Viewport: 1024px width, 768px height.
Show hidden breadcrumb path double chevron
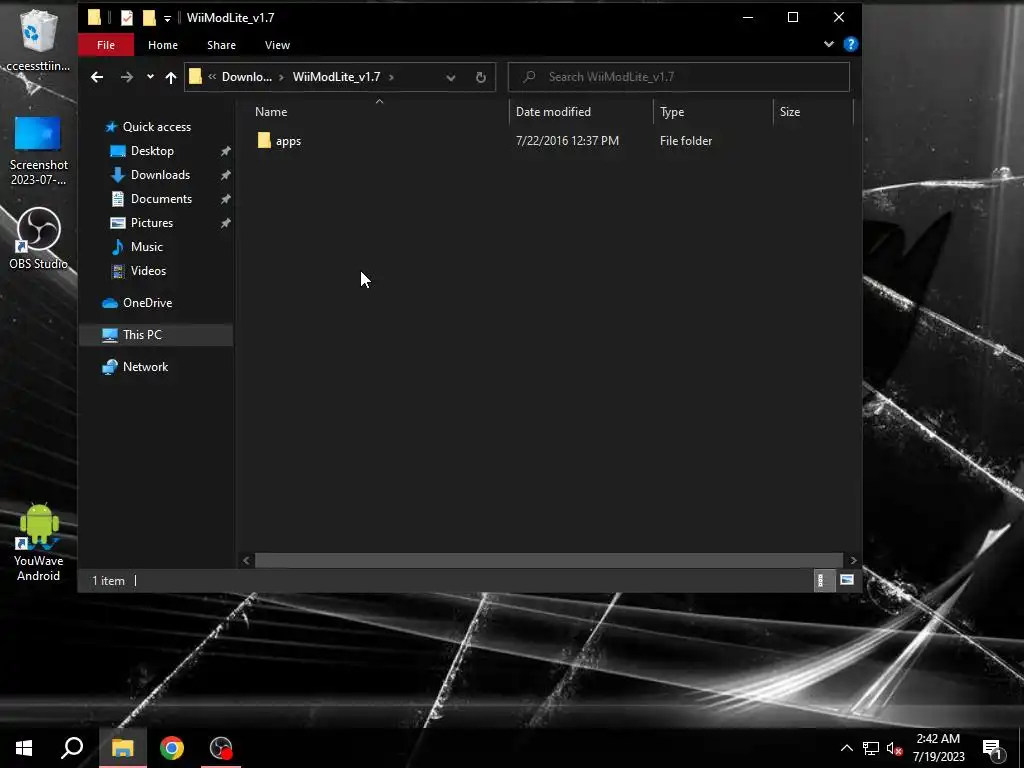(x=212, y=77)
